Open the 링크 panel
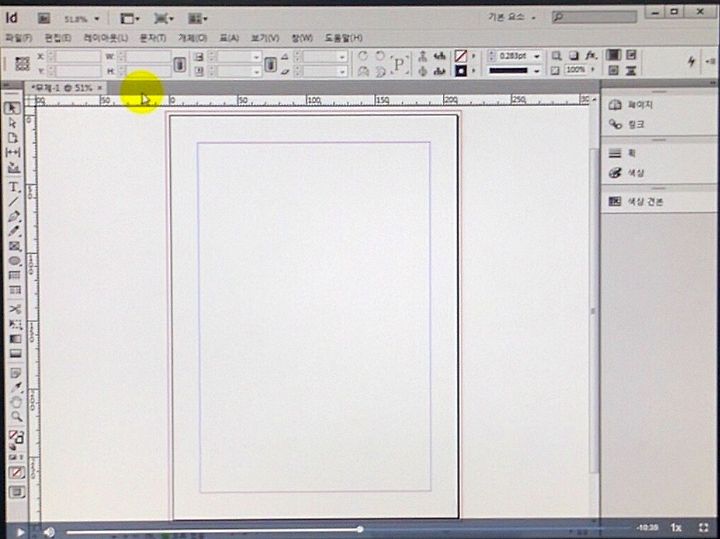The height and width of the screenshot is (539, 720). [x=626, y=124]
